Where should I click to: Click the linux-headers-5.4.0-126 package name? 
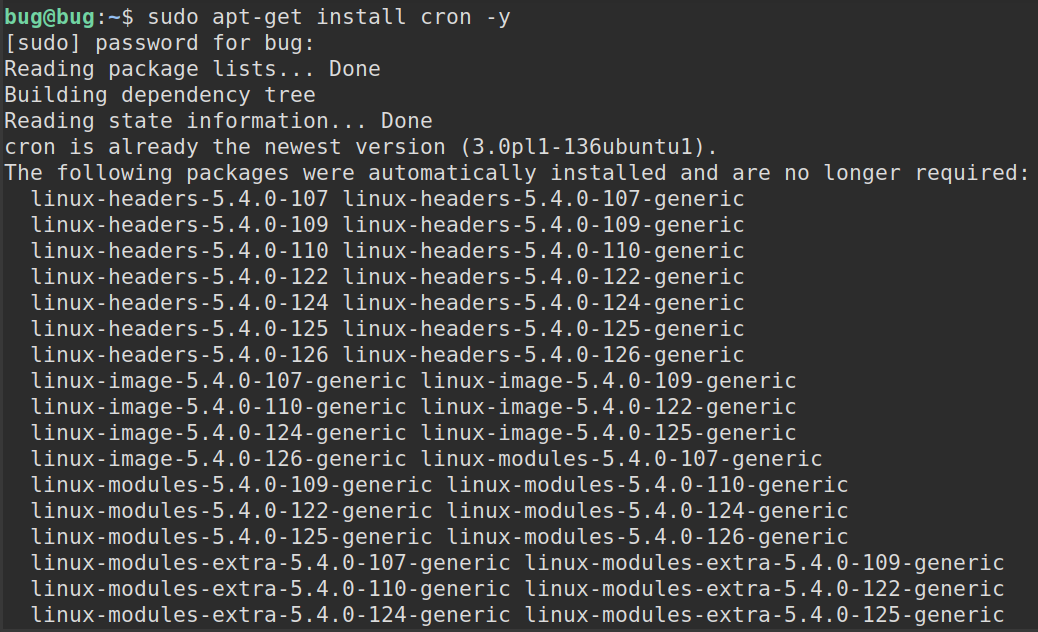(179, 355)
